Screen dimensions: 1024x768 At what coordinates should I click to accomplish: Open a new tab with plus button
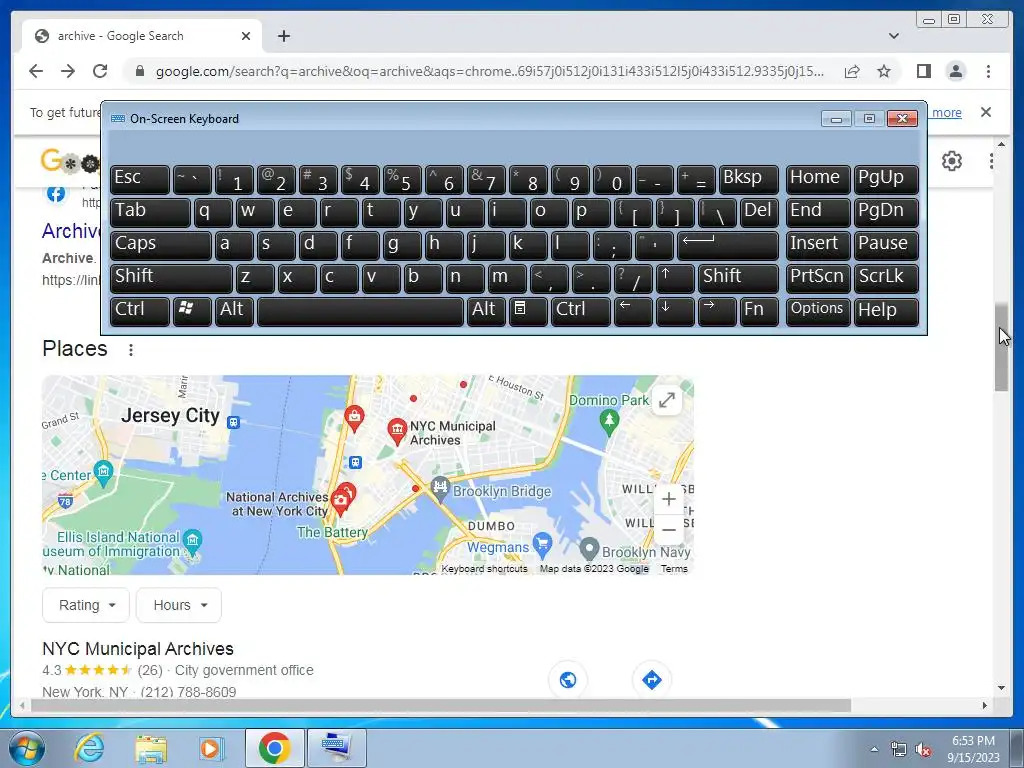[283, 36]
